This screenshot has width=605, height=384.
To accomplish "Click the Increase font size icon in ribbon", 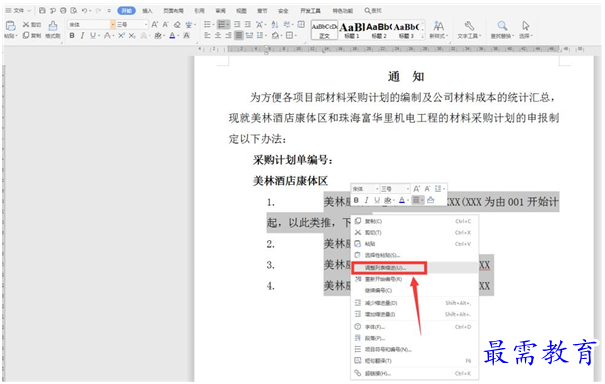I will [x=155, y=25].
